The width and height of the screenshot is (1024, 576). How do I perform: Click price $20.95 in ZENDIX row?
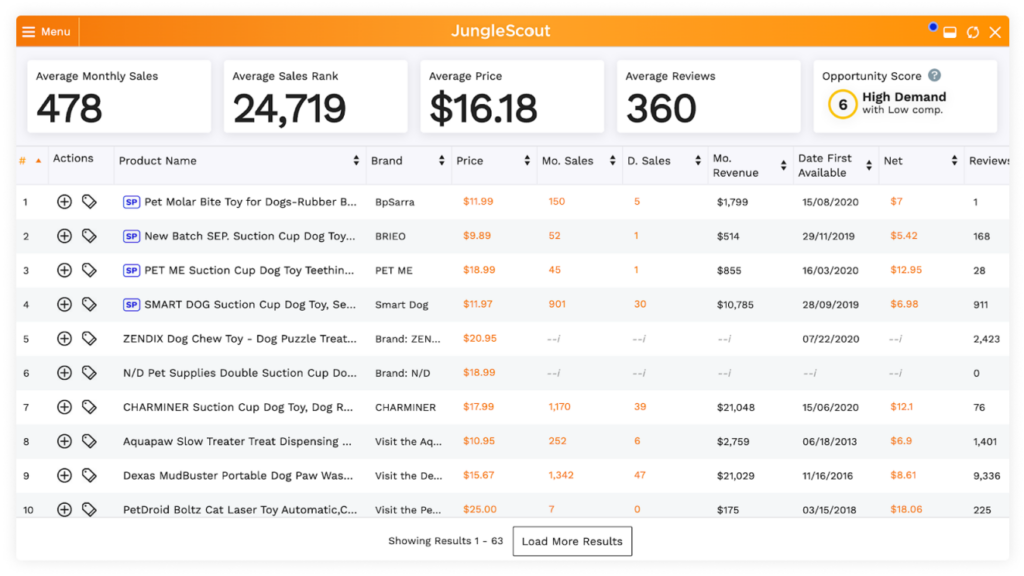point(480,338)
